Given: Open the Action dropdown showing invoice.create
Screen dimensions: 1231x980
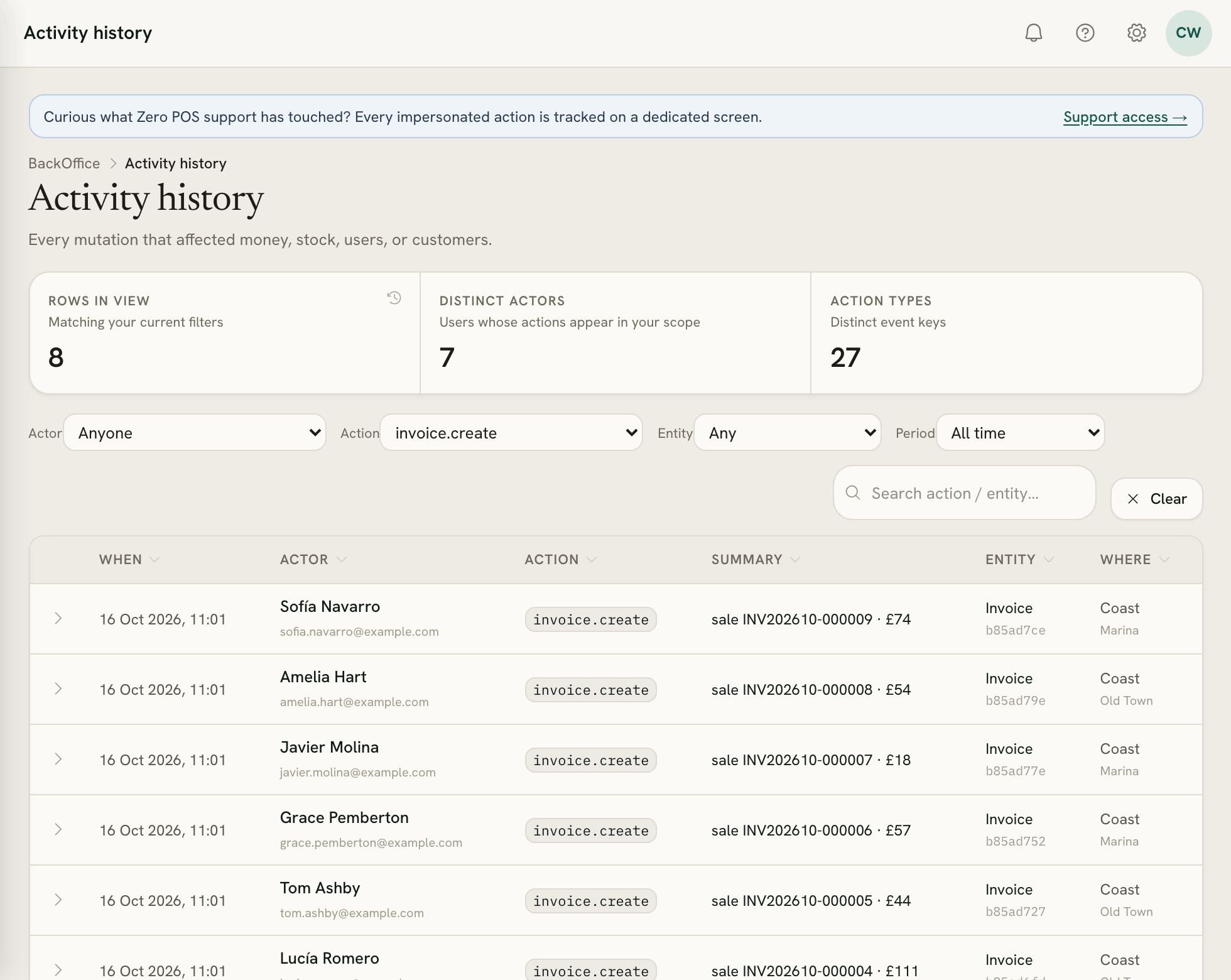Looking at the screenshot, I should 511,432.
